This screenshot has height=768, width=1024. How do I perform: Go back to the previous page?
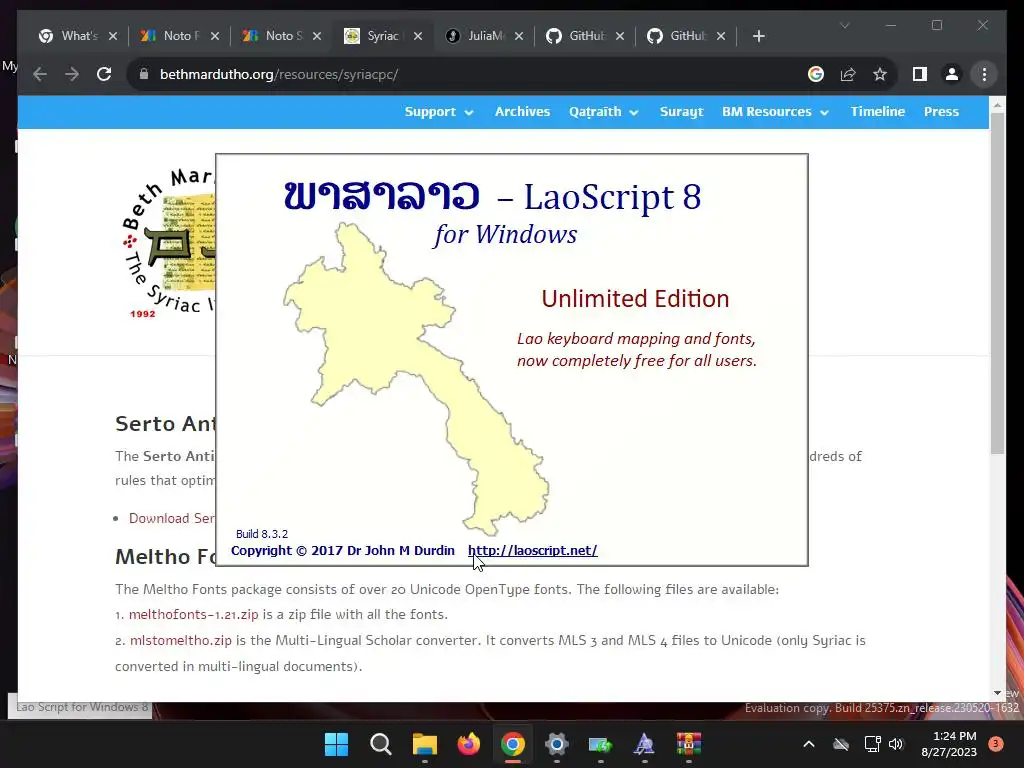point(40,74)
